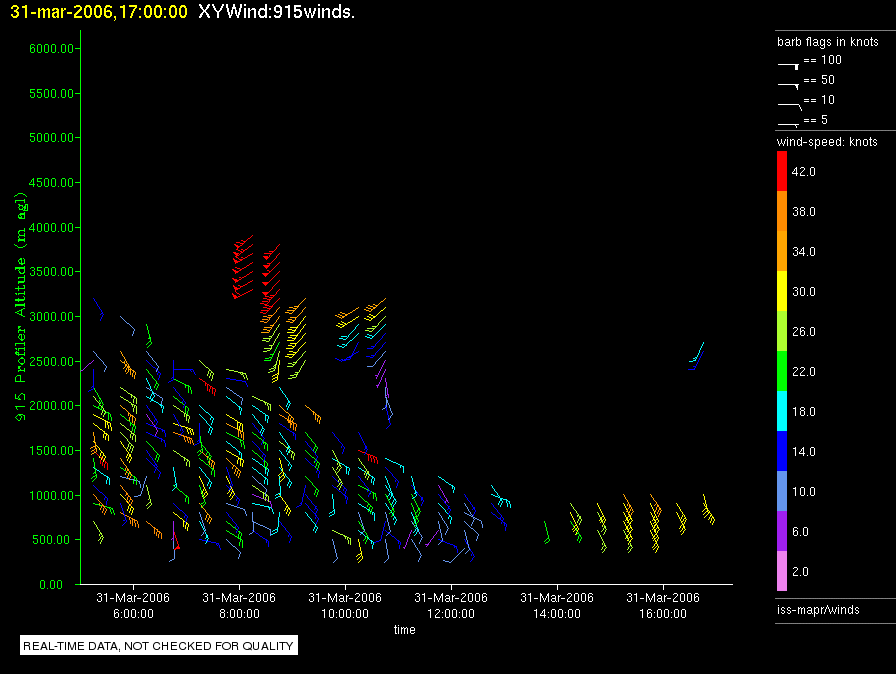The image size is (896, 674).
Task: Click the 5000.00 altitude tick label
Action: [x=51, y=138]
